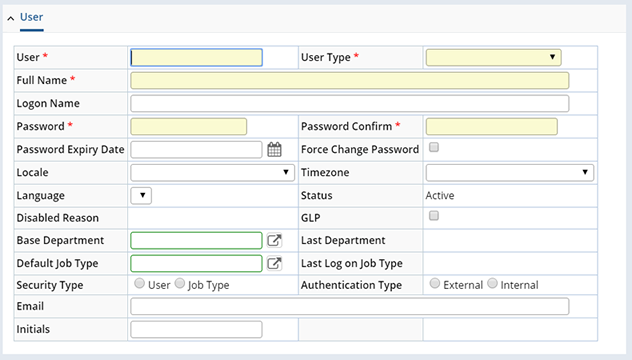Focus the Password Confirm field

tap(492, 127)
